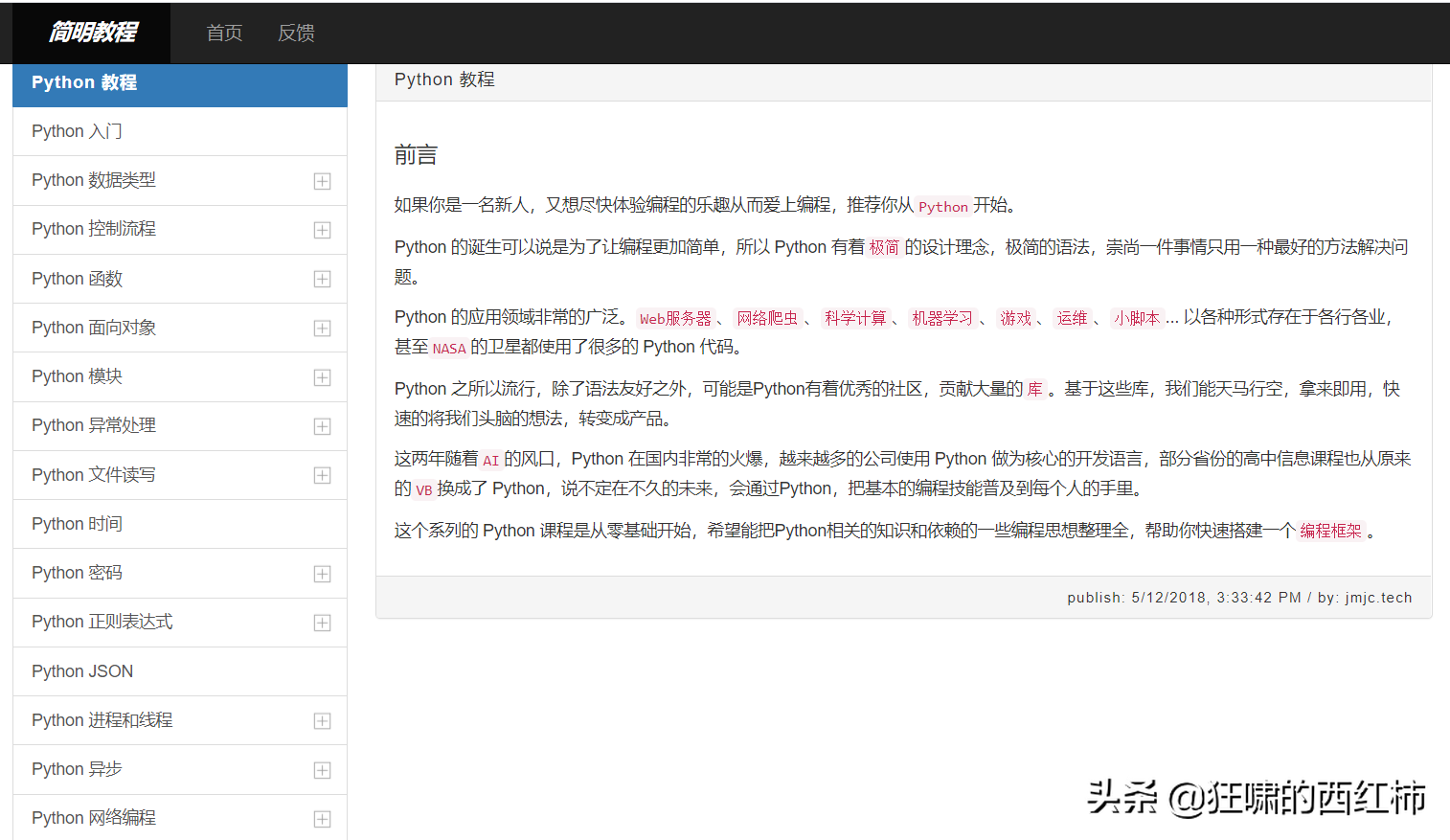
Task: Open the Python JSON chapter
Action: pos(82,671)
